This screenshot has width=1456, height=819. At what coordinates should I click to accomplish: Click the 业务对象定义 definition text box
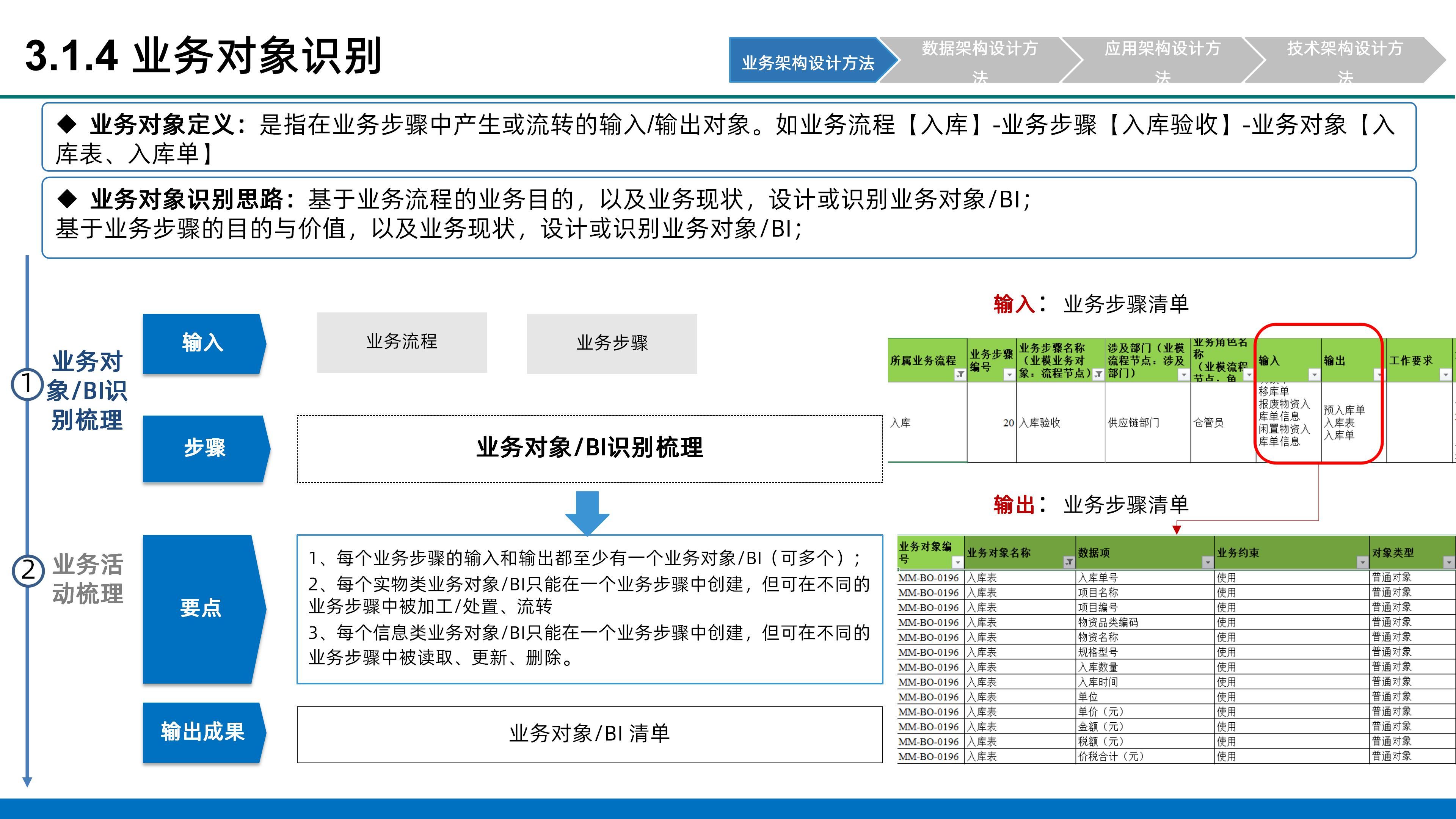729,137
